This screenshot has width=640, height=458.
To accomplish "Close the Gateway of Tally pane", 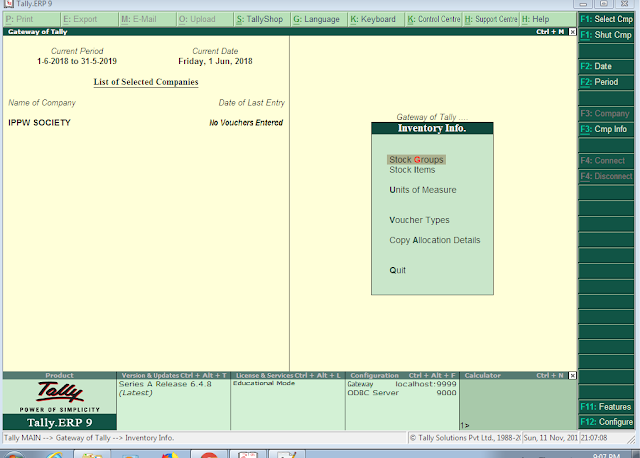I will 573,32.
